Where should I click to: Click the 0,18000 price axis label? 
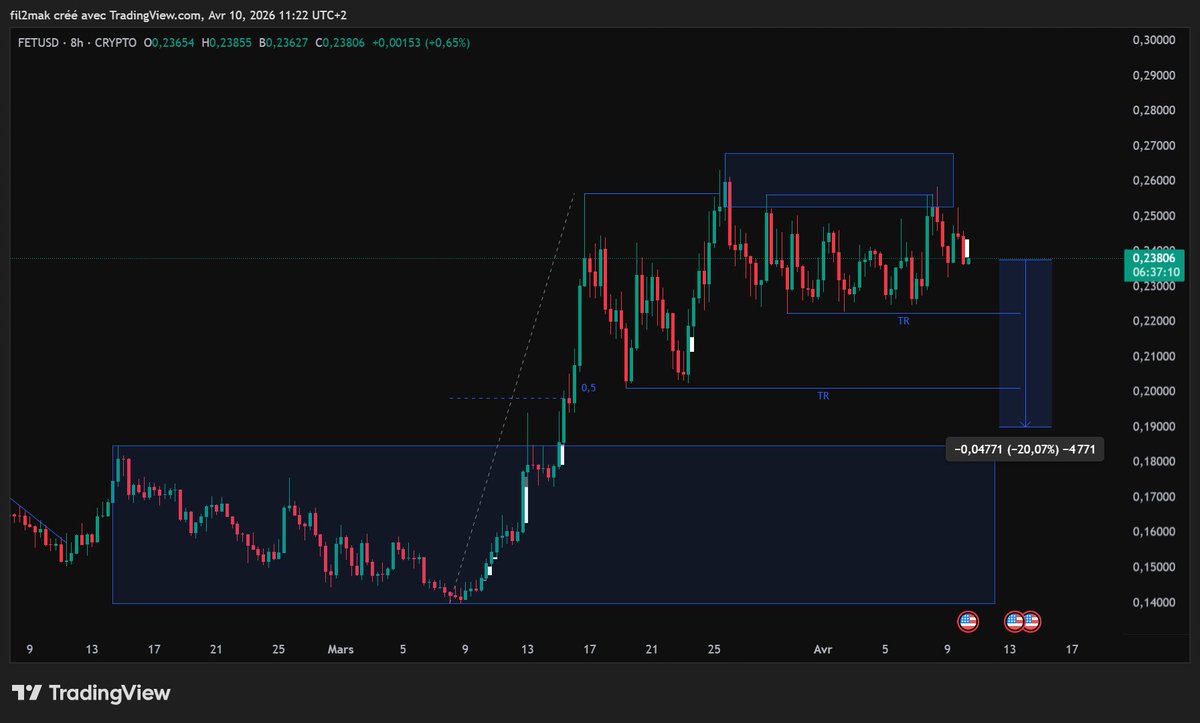point(1153,462)
